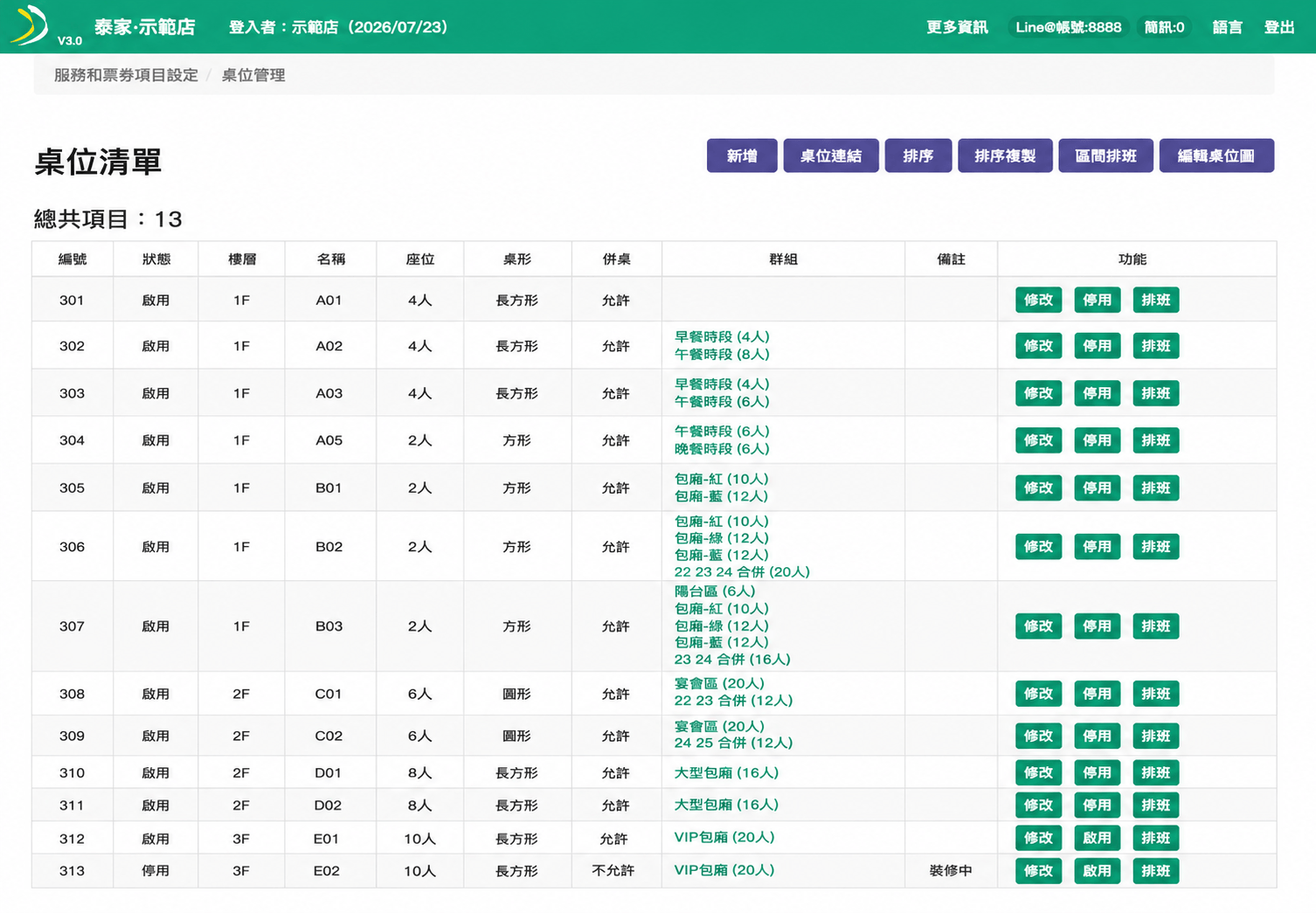Click the 群組 column header
The width and height of the screenshot is (1316, 913).
[x=783, y=259]
